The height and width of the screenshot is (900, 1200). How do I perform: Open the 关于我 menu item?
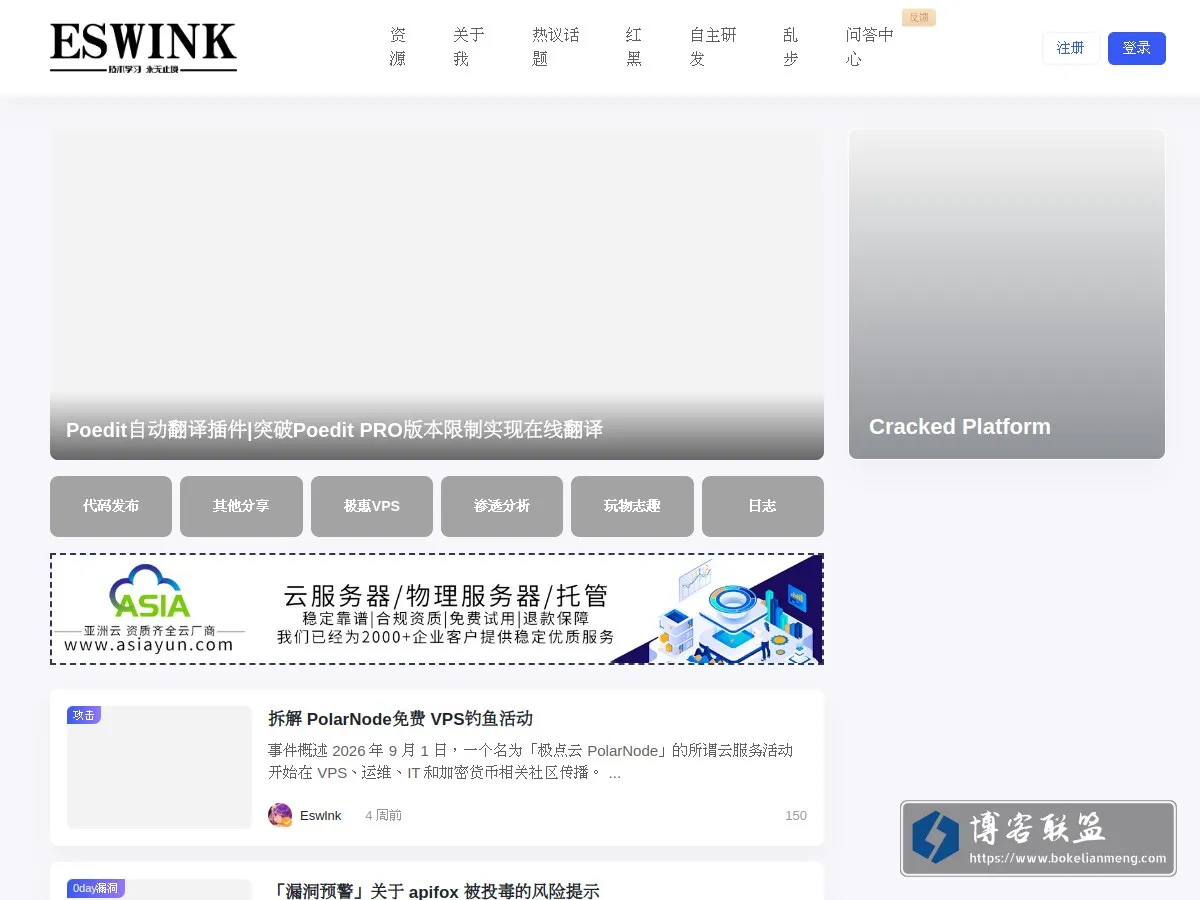click(469, 47)
